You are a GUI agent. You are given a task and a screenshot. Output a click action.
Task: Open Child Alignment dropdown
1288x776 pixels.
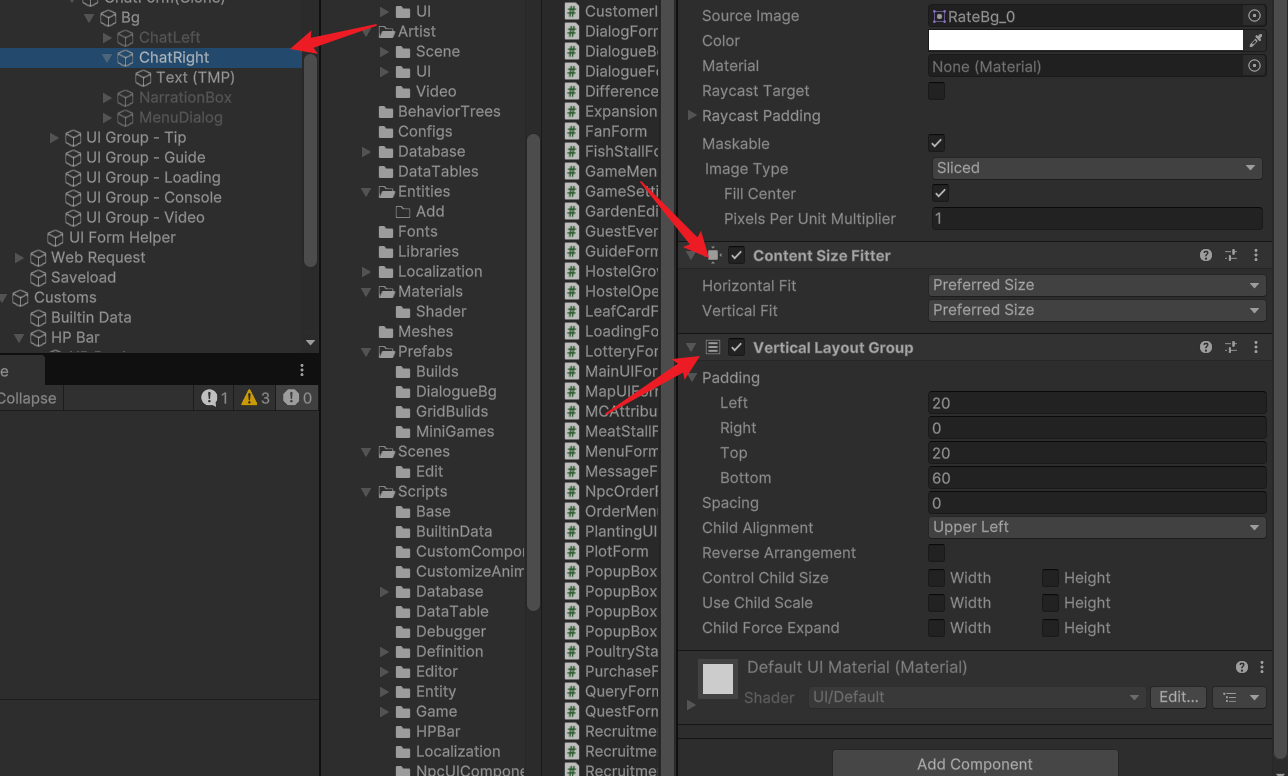pyautogui.click(x=1097, y=528)
